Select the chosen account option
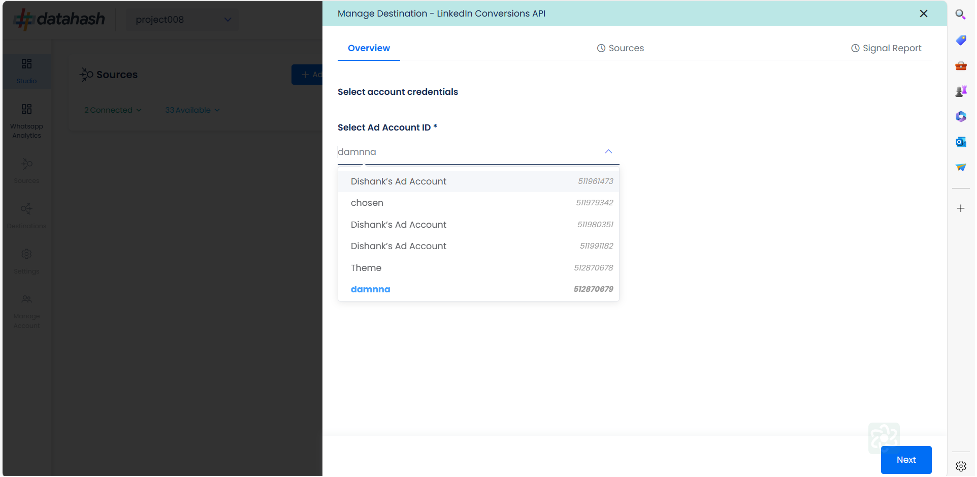This screenshot has width=977, height=477. [479, 203]
